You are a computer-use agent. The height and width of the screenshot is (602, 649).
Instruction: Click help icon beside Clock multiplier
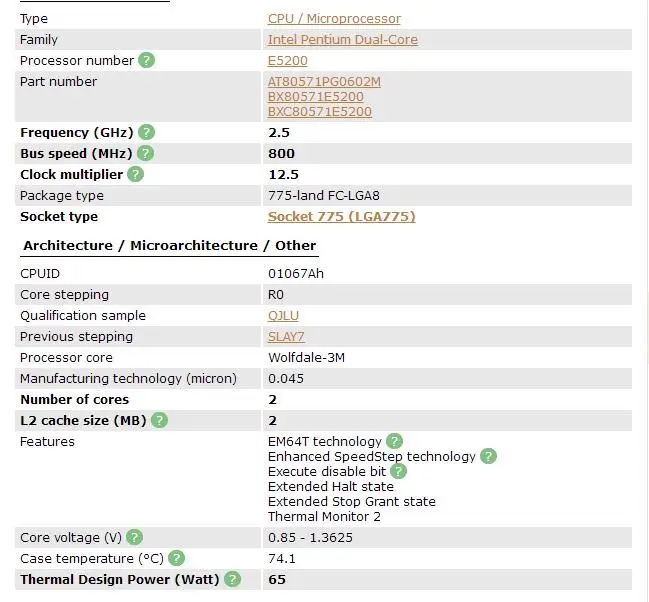(x=135, y=174)
